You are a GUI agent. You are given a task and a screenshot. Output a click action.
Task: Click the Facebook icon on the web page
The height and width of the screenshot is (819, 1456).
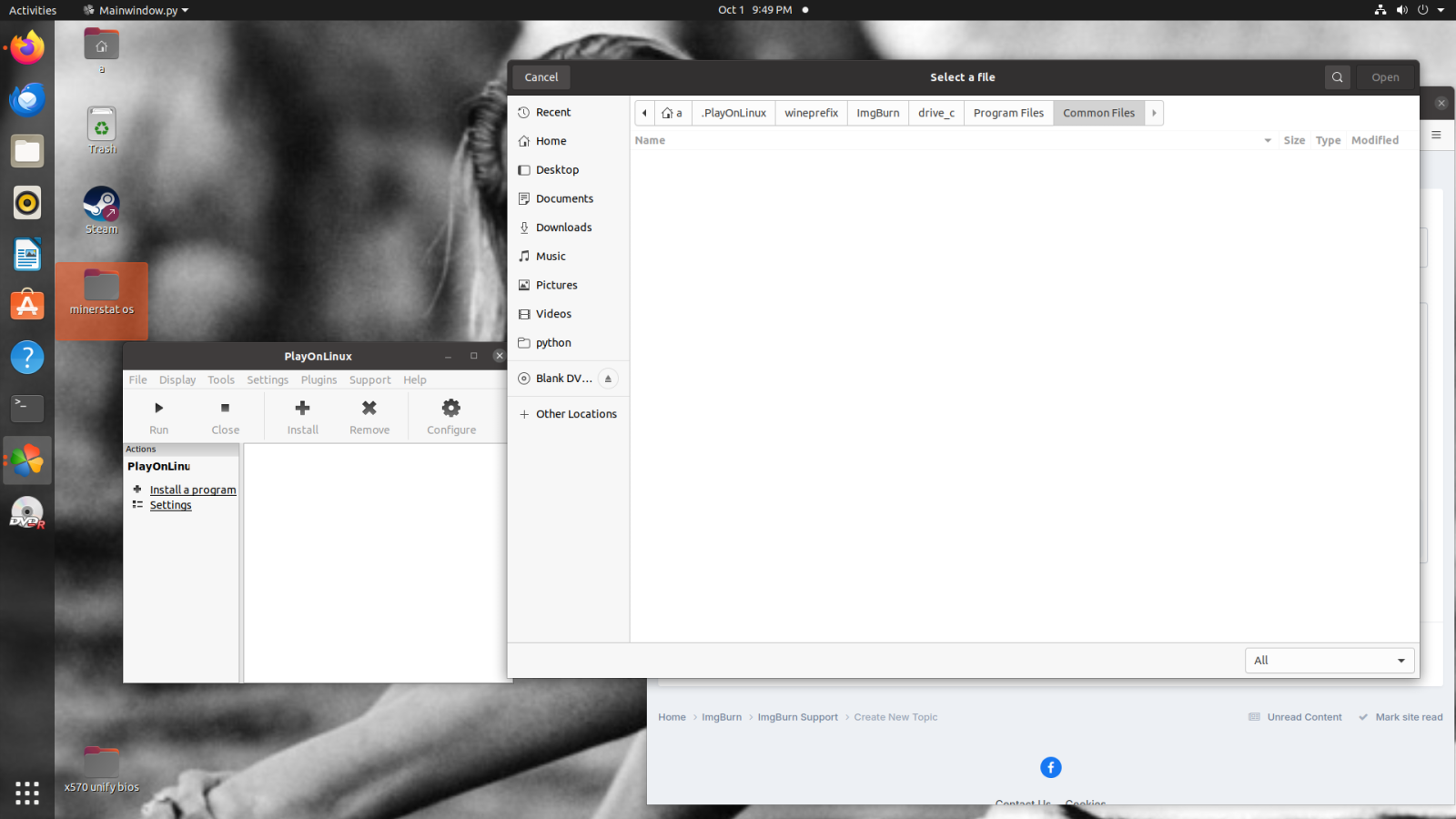1051,767
